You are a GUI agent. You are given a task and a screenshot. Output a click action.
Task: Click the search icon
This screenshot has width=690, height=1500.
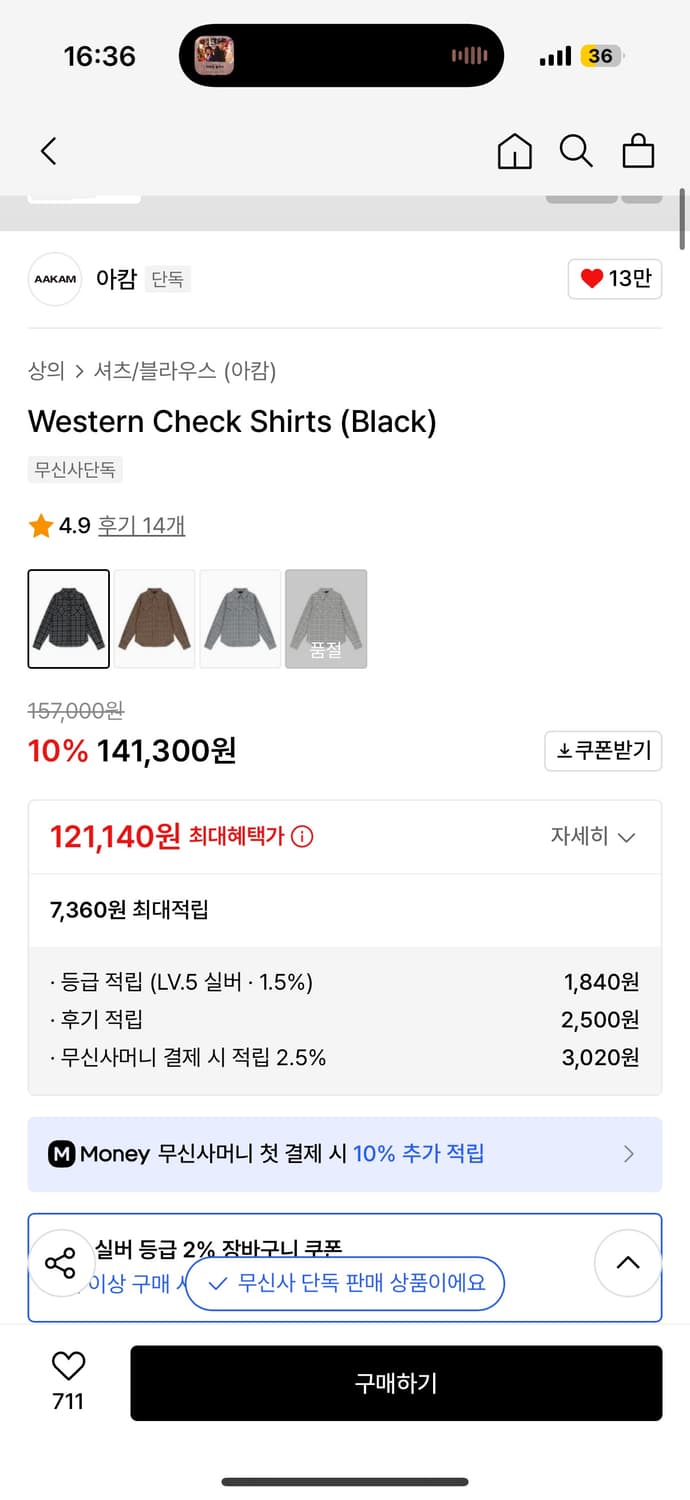coord(576,151)
